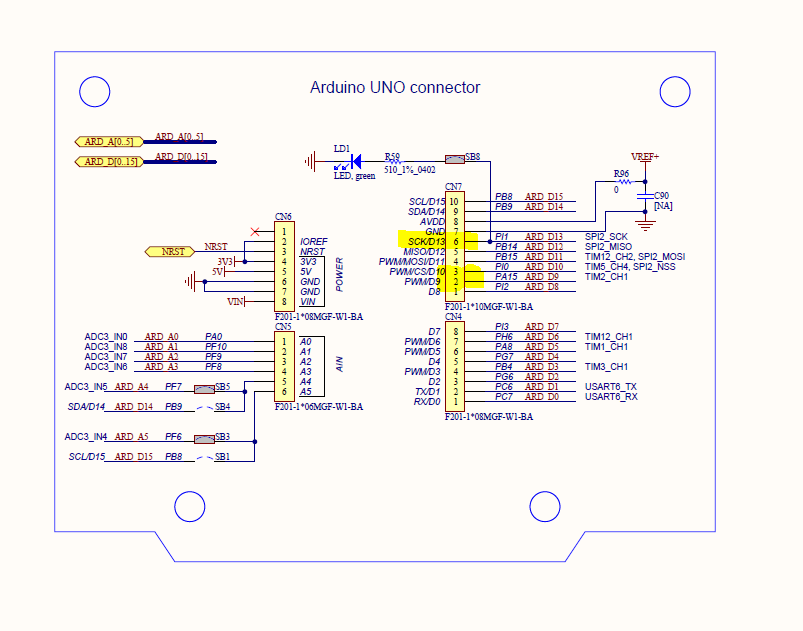Select the ARD_A[0..5] yellow port symbol
The height and width of the screenshot is (631, 803).
pyautogui.click(x=109, y=141)
